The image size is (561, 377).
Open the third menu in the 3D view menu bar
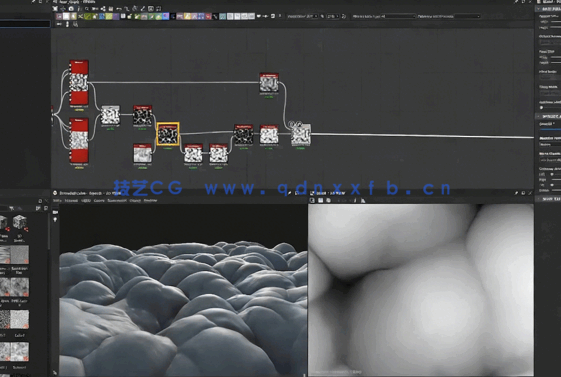[86, 201]
